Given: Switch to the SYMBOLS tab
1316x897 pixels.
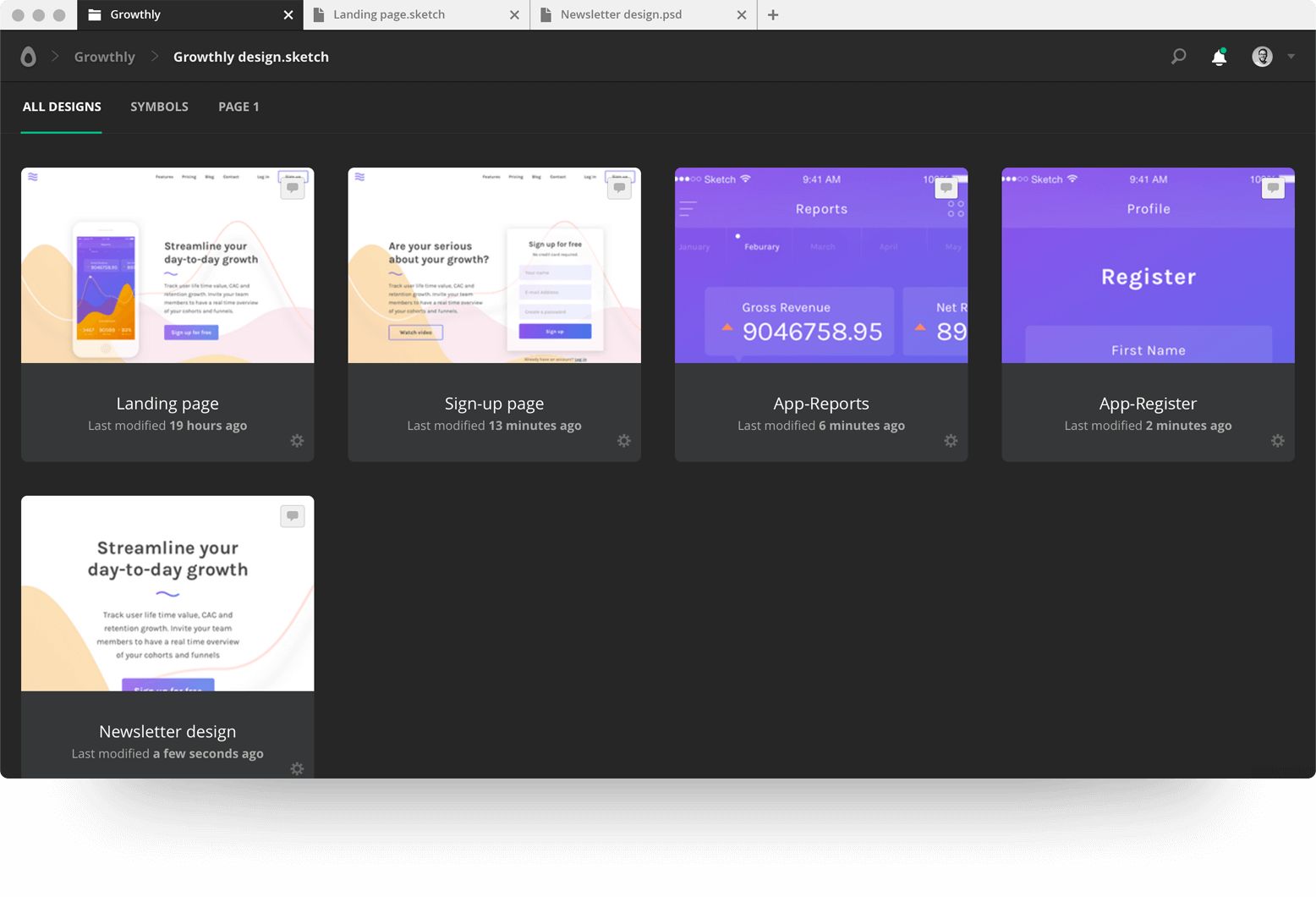Looking at the screenshot, I should pyautogui.click(x=159, y=107).
